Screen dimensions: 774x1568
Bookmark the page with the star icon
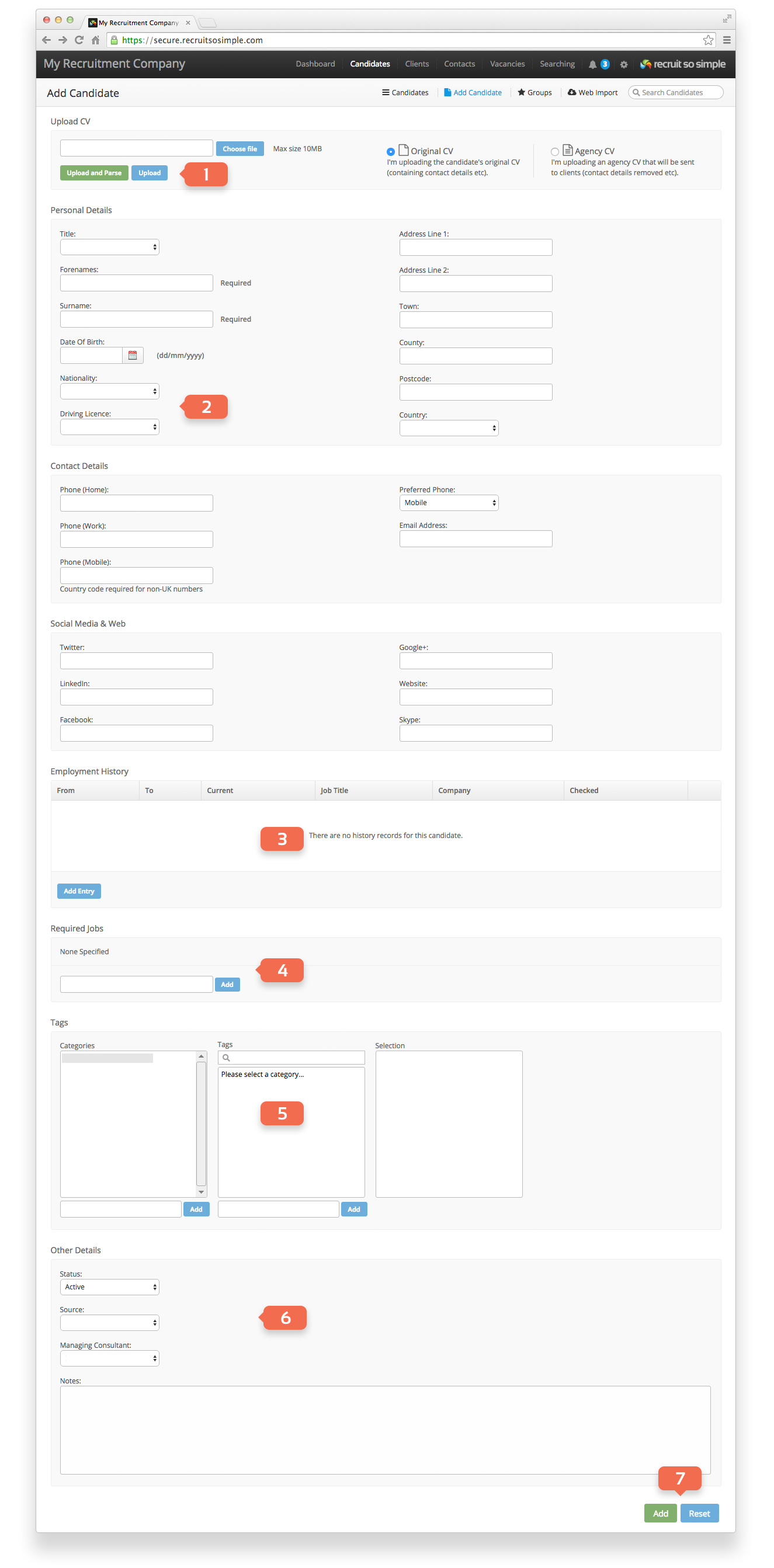[707, 40]
